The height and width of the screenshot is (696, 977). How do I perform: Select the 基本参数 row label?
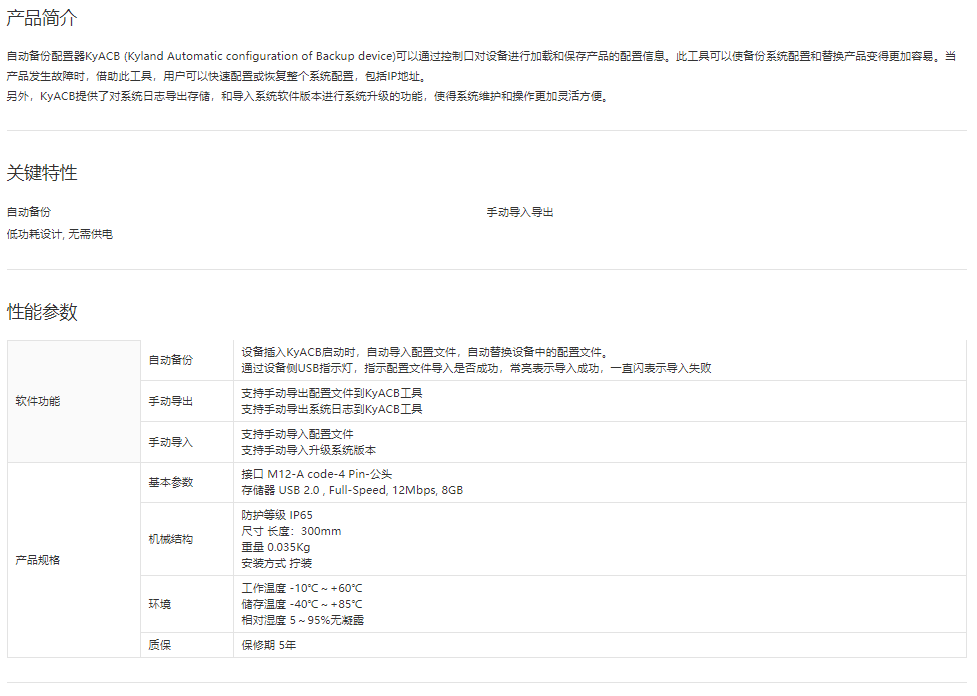click(171, 482)
